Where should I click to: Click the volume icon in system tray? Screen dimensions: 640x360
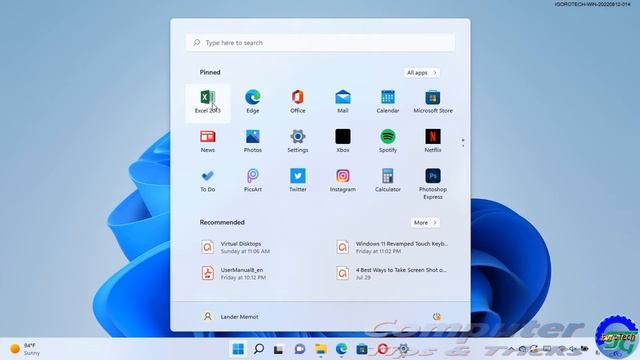pyautogui.click(x=573, y=349)
